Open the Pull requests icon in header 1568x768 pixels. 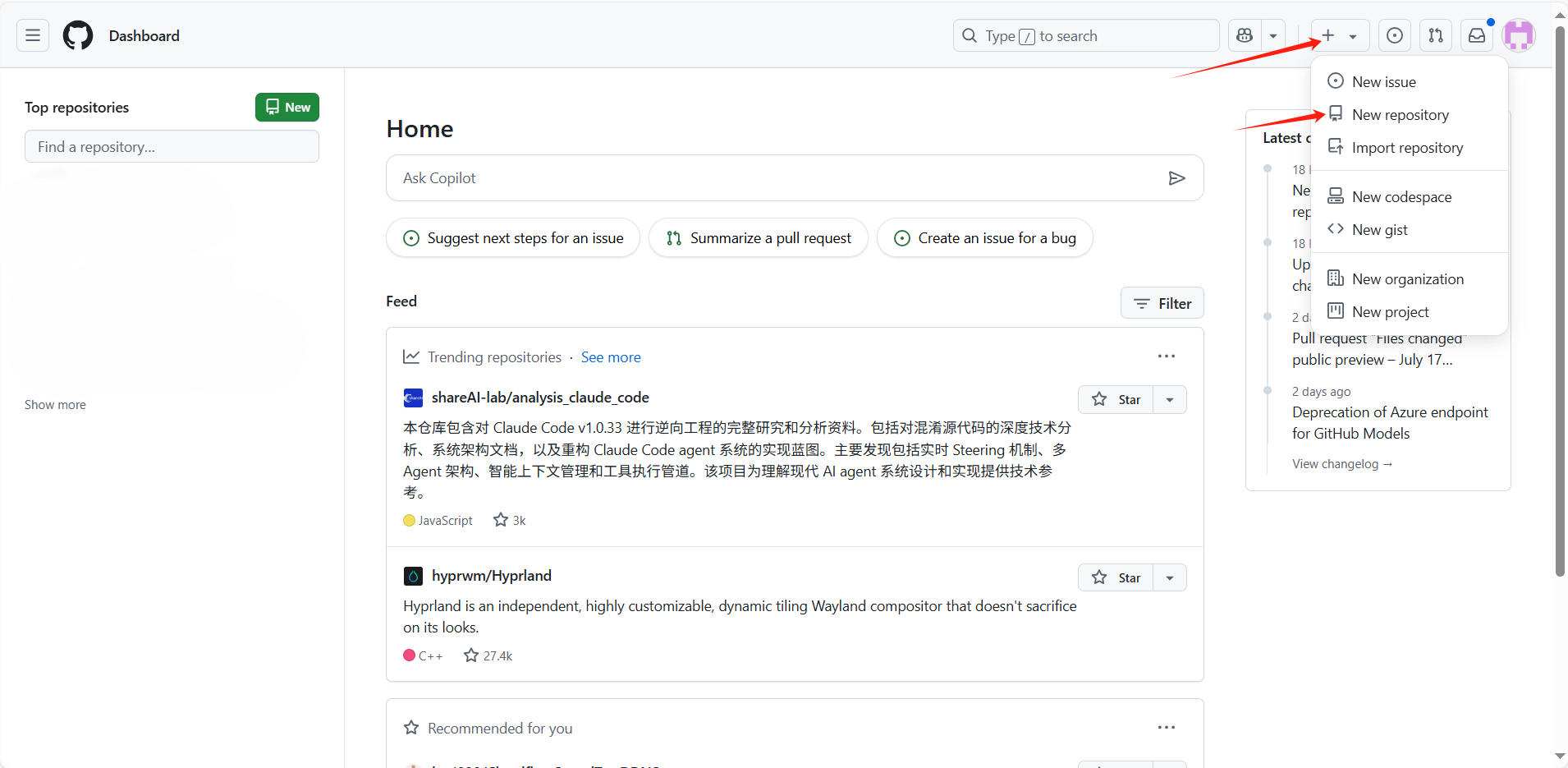[x=1435, y=35]
